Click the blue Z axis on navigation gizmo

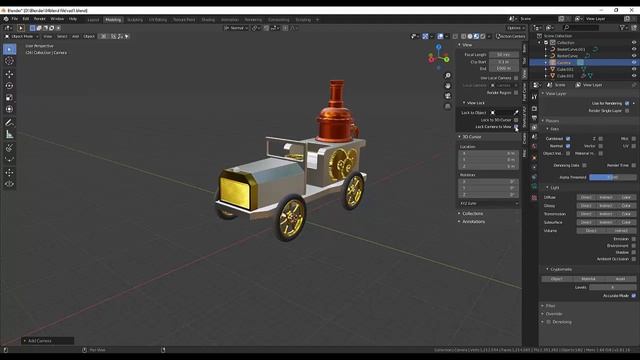(439, 47)
